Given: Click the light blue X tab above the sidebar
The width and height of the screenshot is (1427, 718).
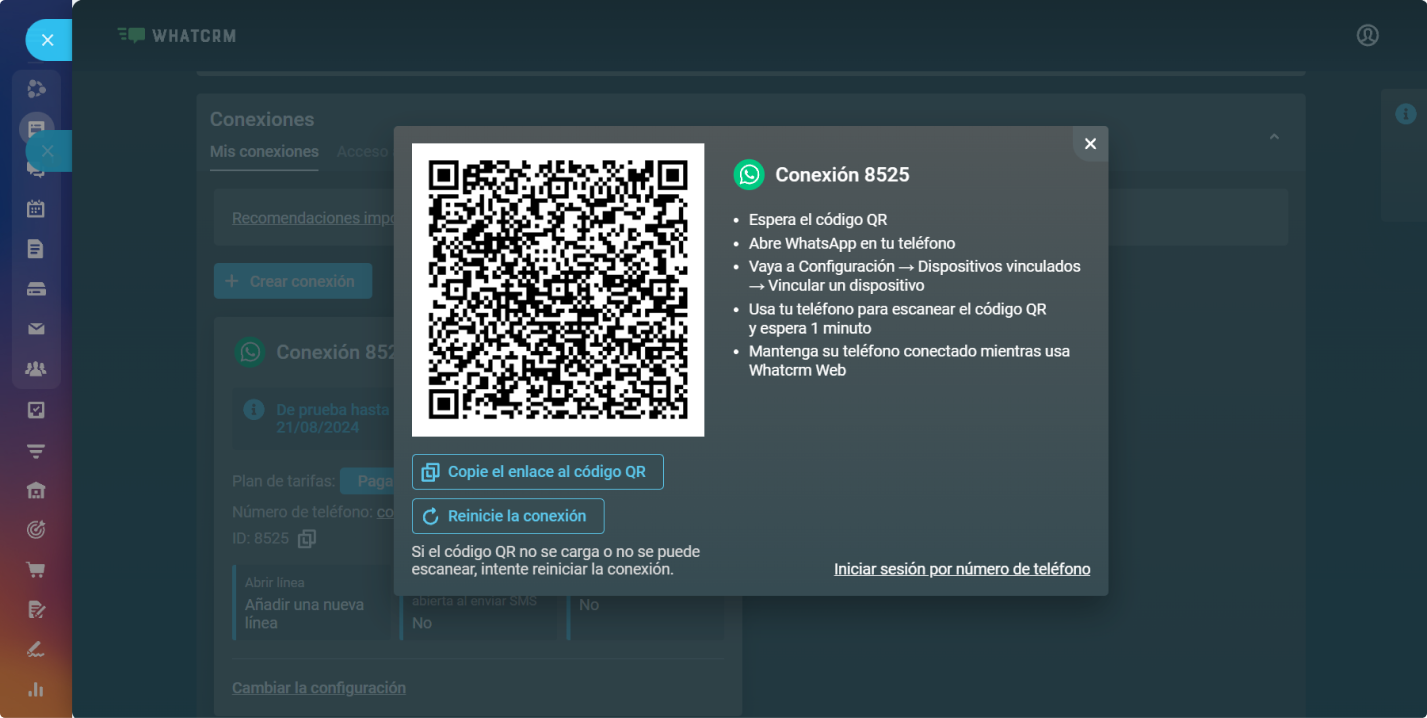Looking at the screenshot, I should pos(47,40).
